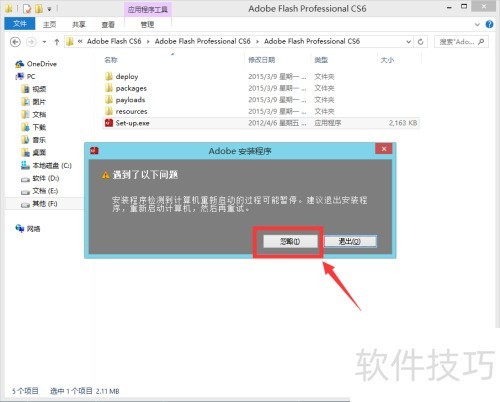Click the deploy folder icon
Viewport: 500px width, 402px height.
109,76
